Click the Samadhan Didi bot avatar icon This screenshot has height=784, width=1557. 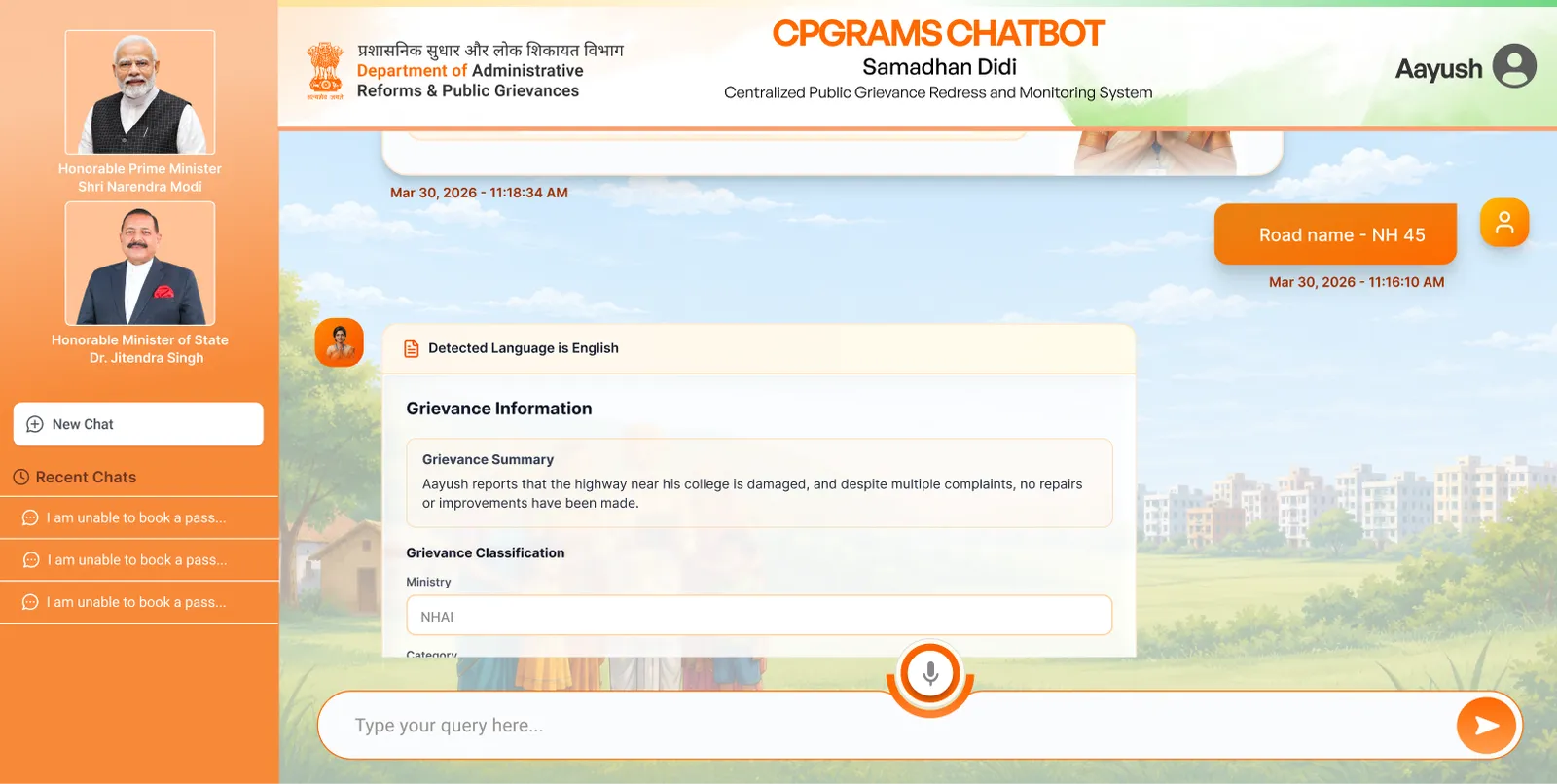[x=340, y=342]
